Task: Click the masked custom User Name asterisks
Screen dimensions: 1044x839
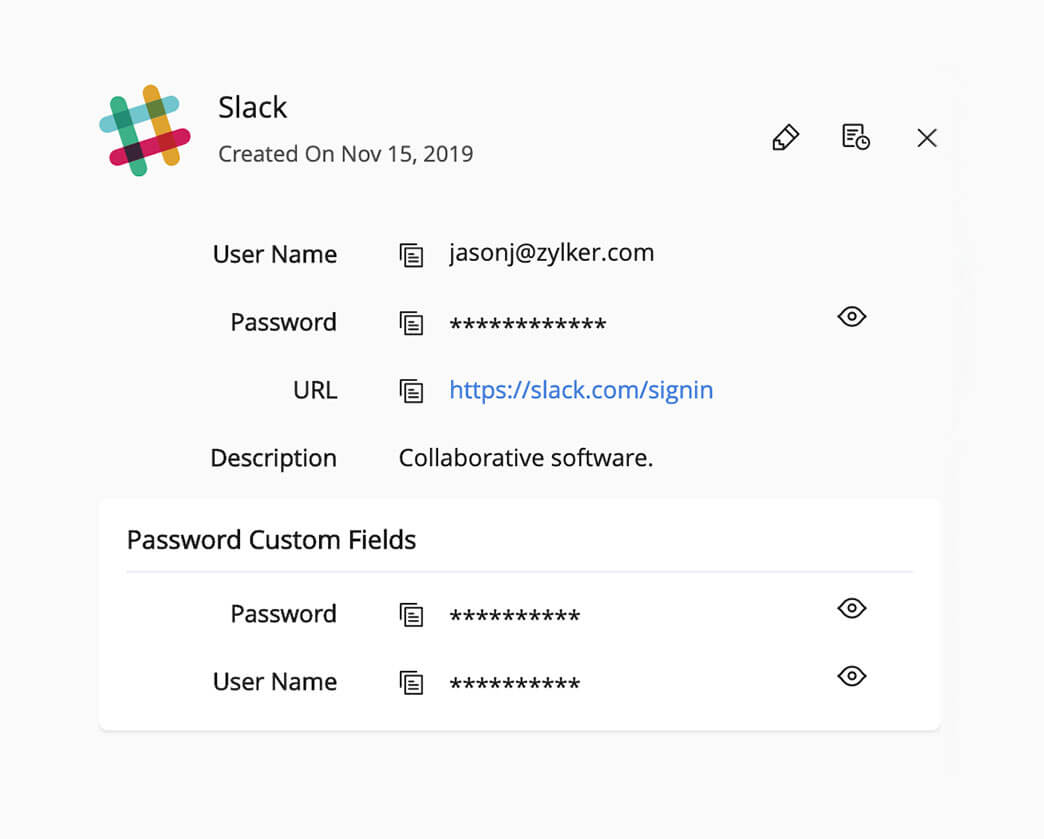Action: point(515,684)
